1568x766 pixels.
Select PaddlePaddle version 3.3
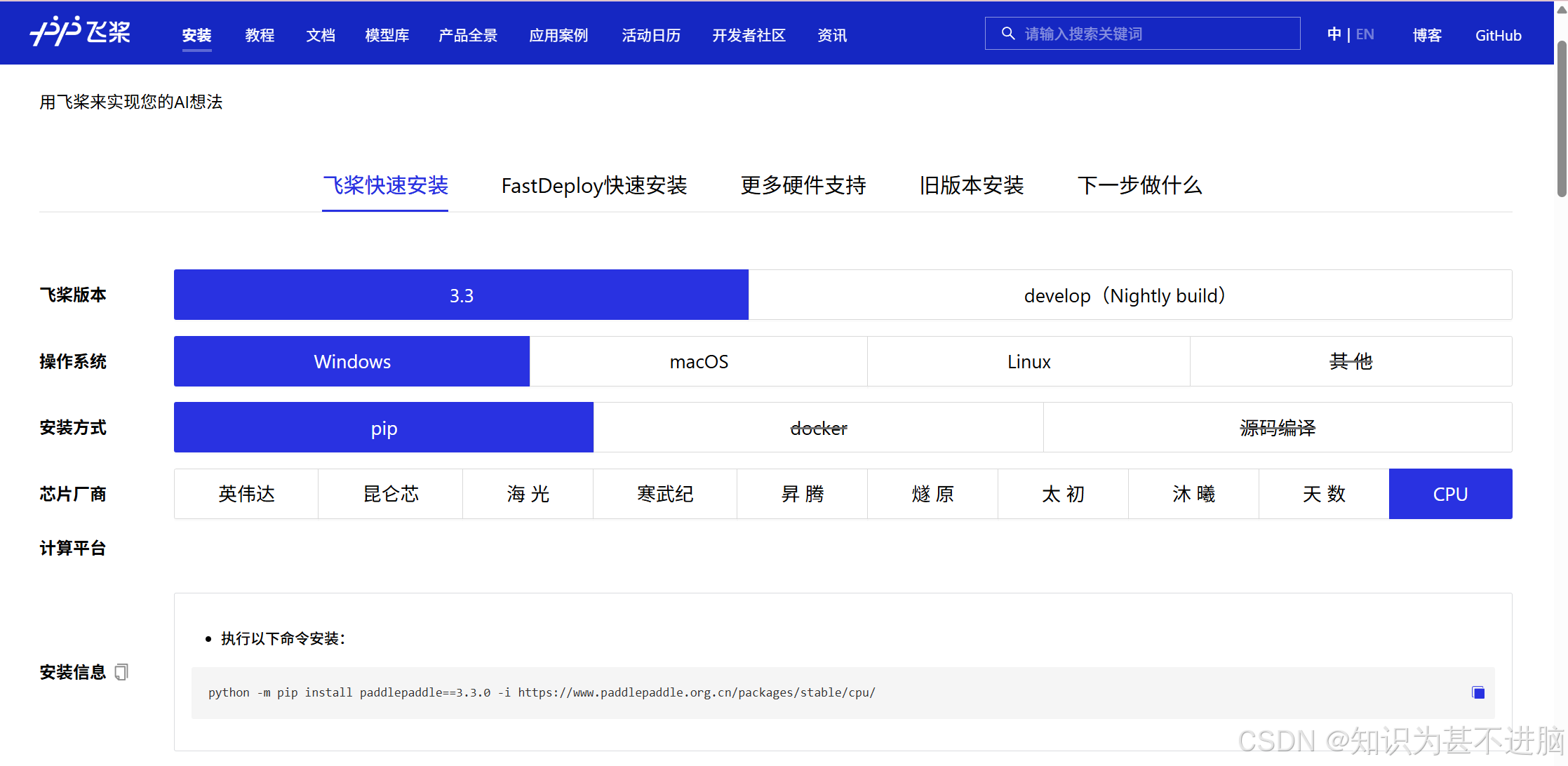point(461,295)
